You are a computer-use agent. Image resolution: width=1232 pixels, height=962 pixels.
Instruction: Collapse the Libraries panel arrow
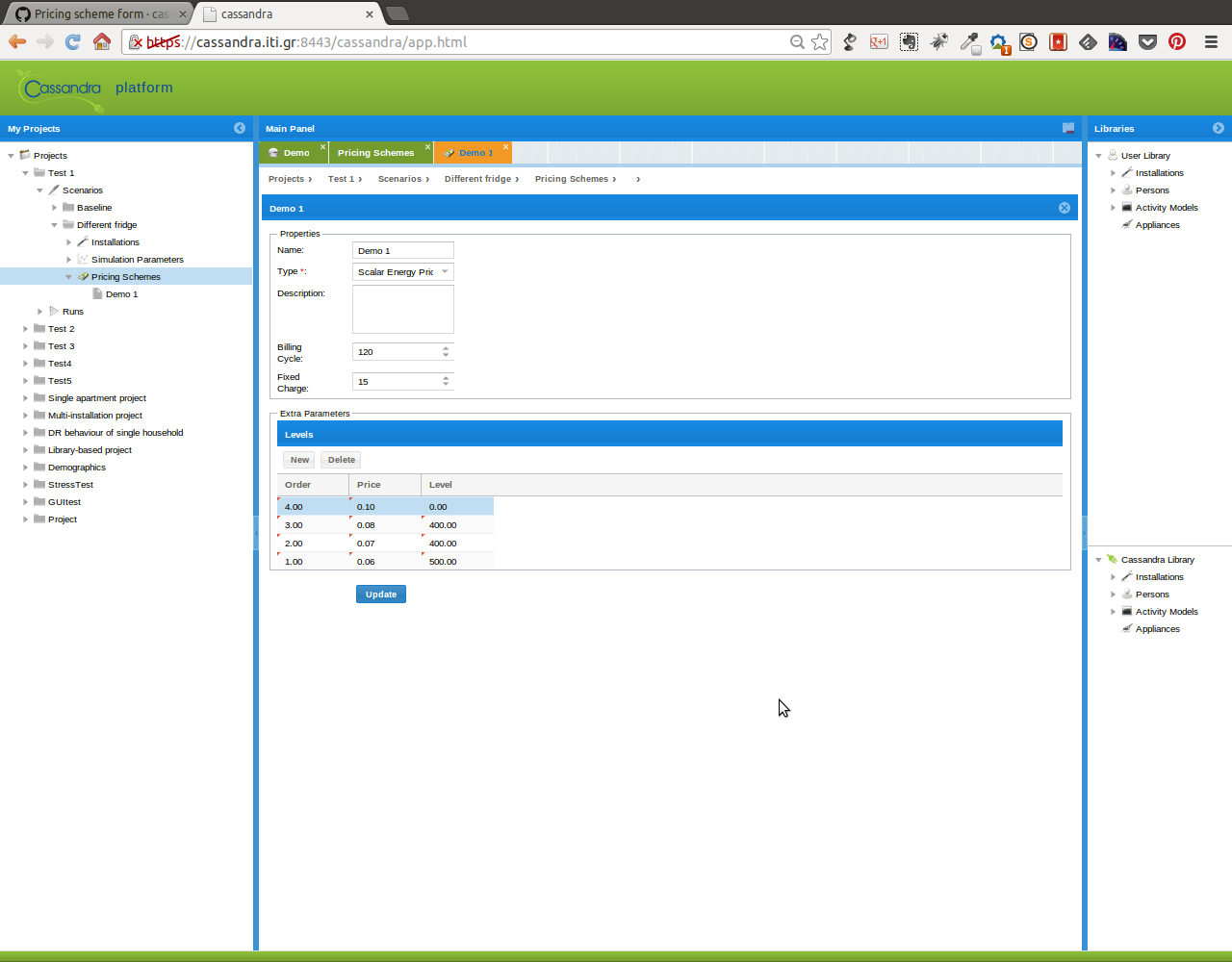coord(1219,128)
